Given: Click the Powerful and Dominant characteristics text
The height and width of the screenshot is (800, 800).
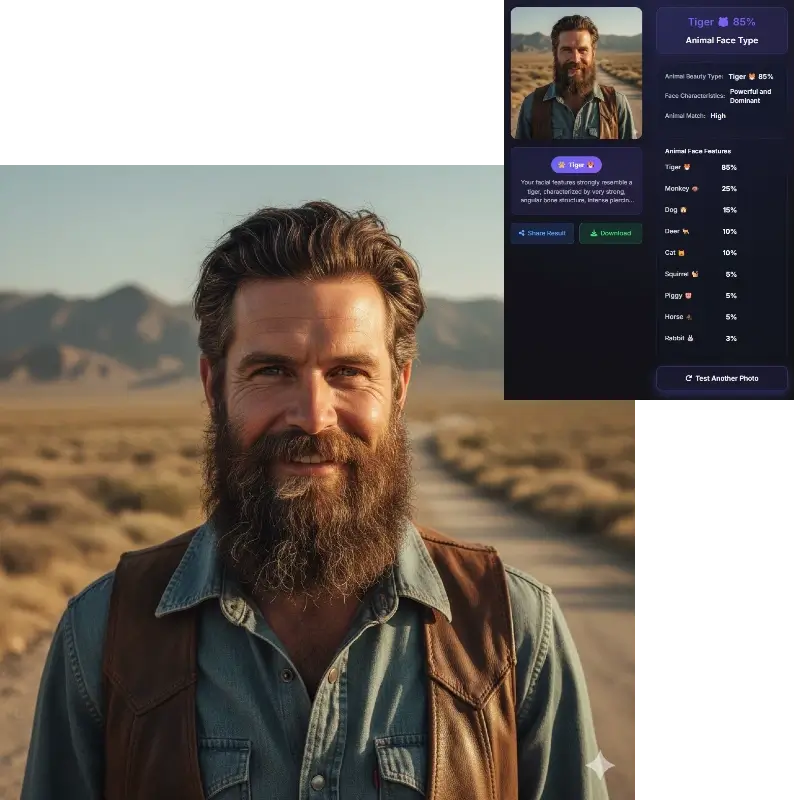Looking at the screenshot, I should [750, 95].
